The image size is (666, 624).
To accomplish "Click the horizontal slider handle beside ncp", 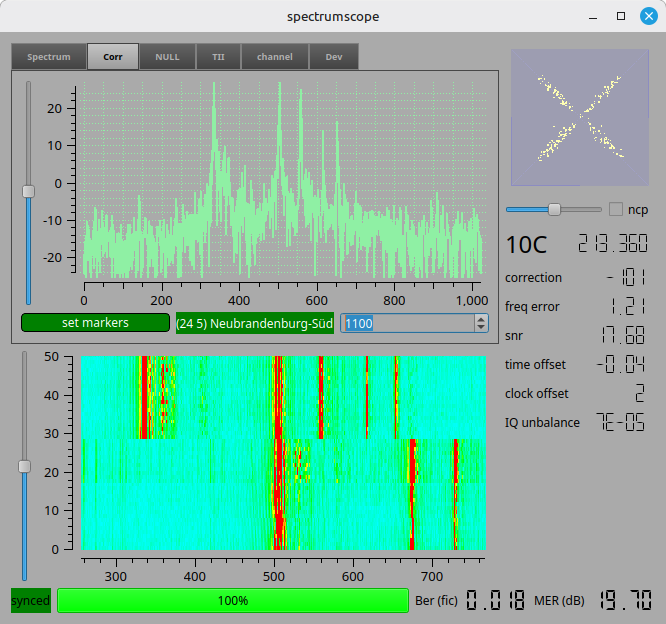I will [x=554, y=209].
